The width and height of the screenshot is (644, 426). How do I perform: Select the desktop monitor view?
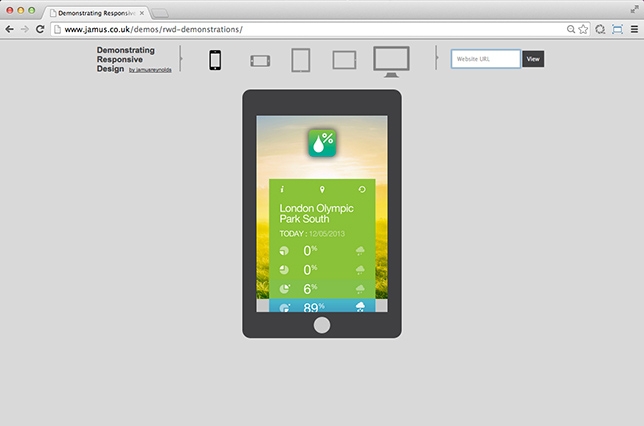(x=391, y=60)
